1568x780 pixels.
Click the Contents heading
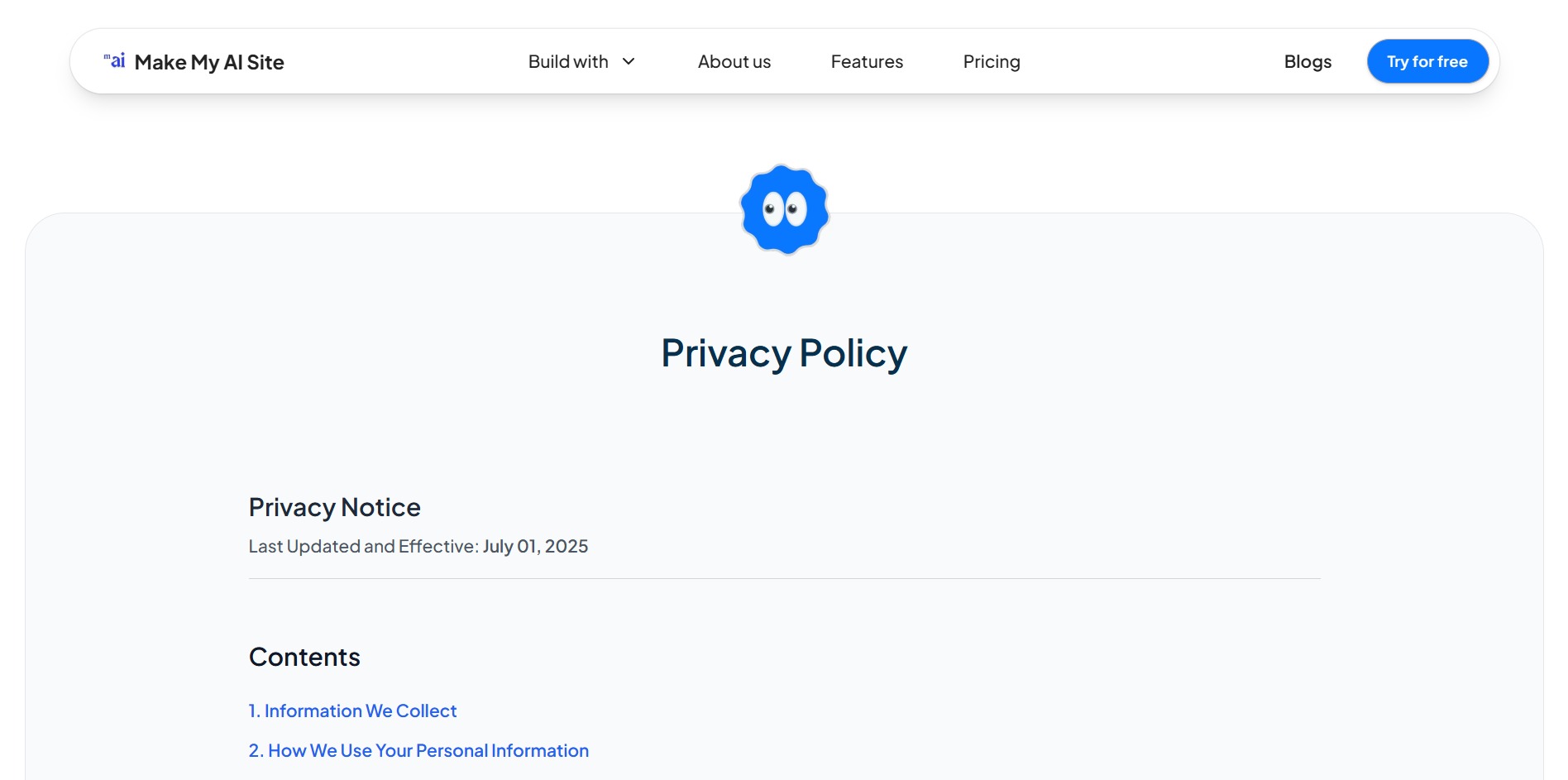pos(304,657)
